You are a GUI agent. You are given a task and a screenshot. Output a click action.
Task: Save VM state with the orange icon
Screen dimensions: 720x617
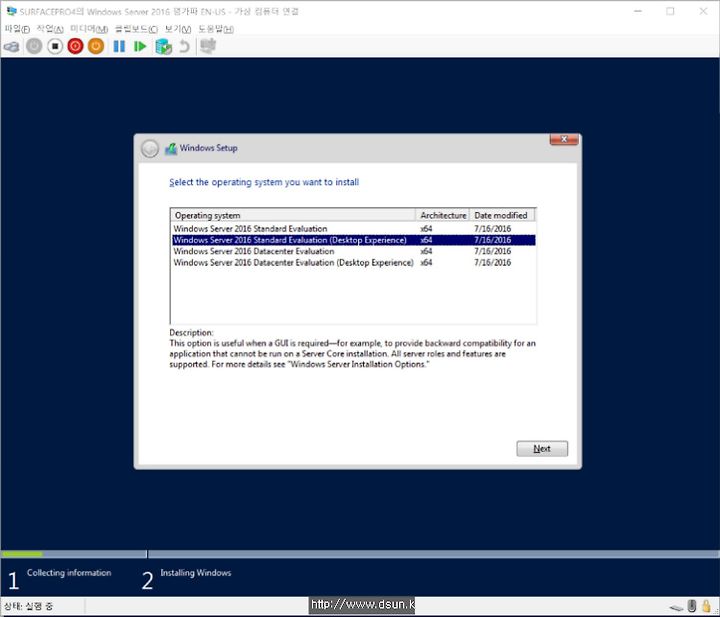(96, 46)
